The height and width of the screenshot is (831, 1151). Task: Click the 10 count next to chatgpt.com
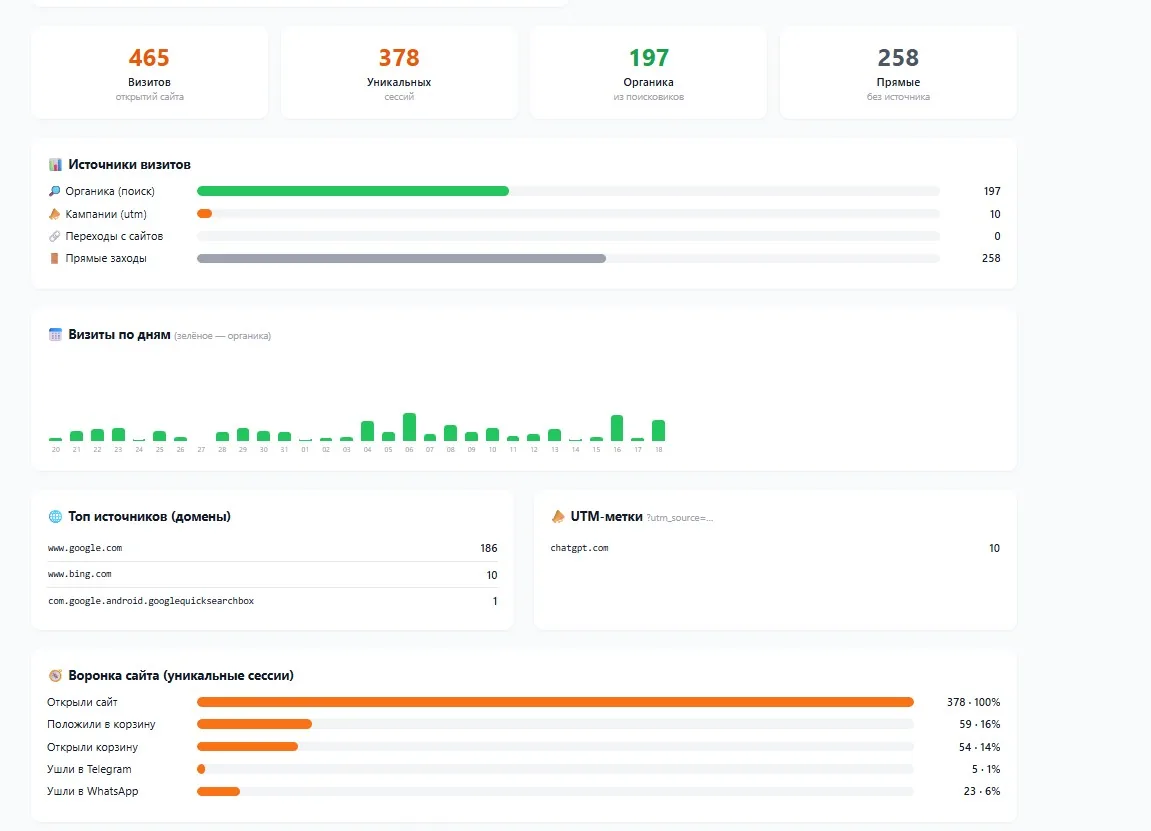point(995,548)
